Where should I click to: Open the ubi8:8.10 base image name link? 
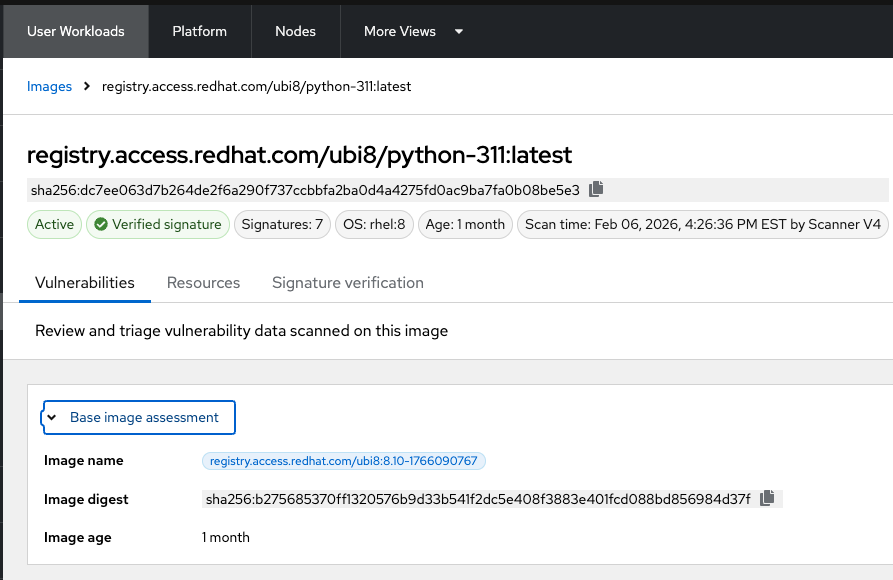pyautogui.click(x=344, y=461)
